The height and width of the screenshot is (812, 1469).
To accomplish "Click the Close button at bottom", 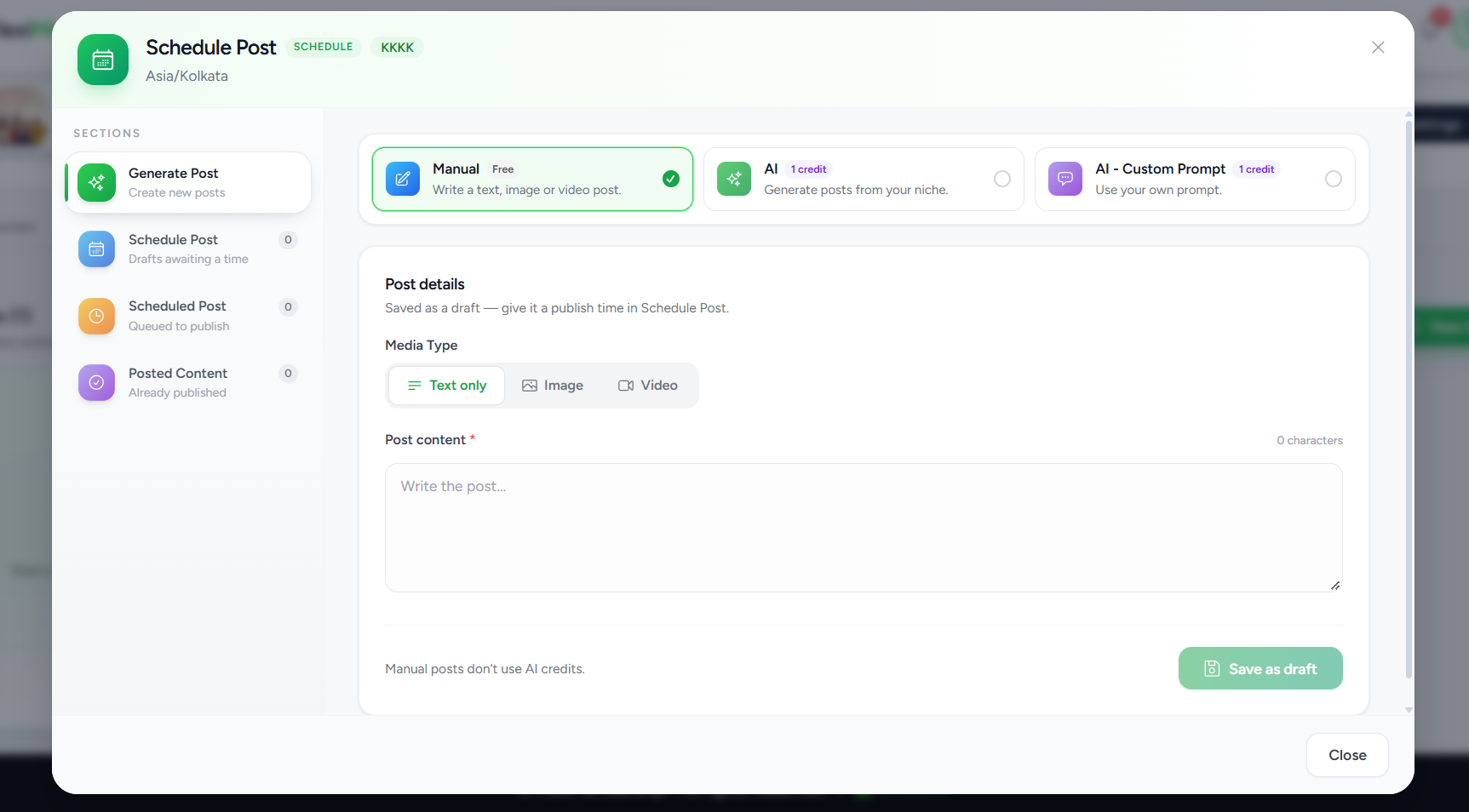I will 1347,755.
